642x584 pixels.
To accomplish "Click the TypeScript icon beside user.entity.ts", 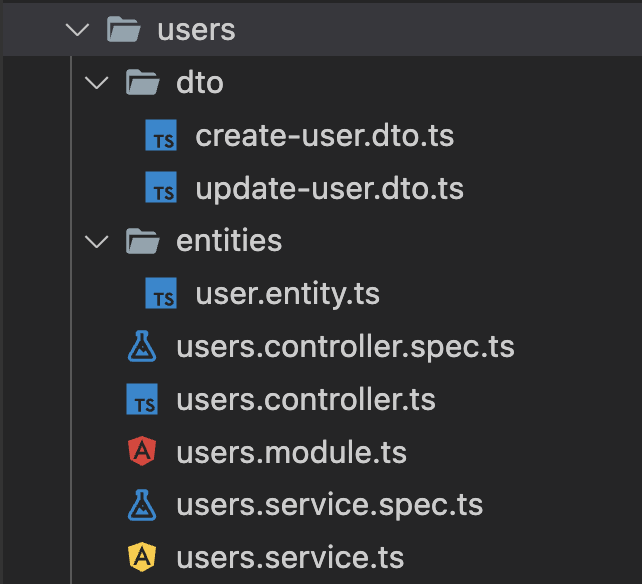I will [x=161, y=294].
